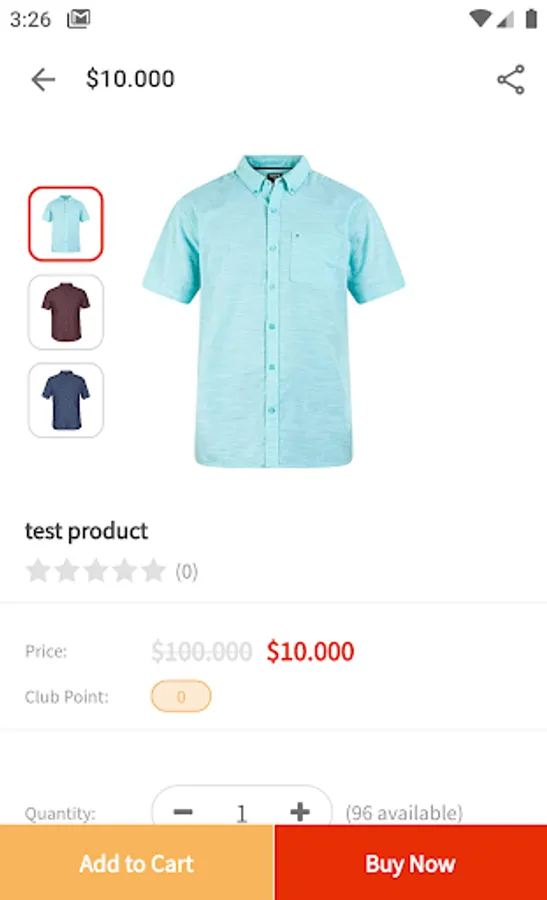Screen dimensions: 547x900
Task: Click the quantity value field
Action: tap(242, 813)
